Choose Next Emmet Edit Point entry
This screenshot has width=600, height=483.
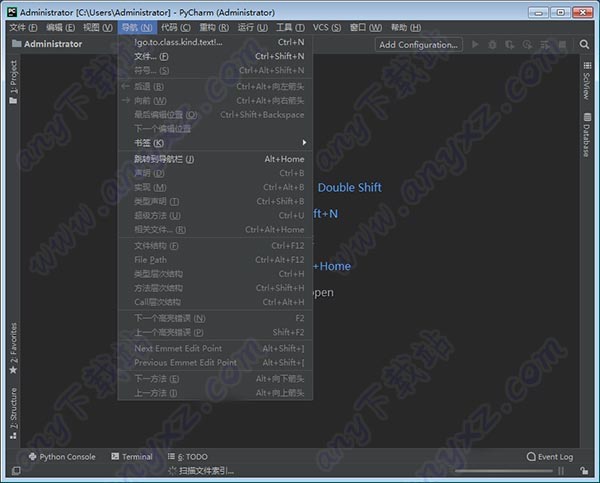(215, 348)
